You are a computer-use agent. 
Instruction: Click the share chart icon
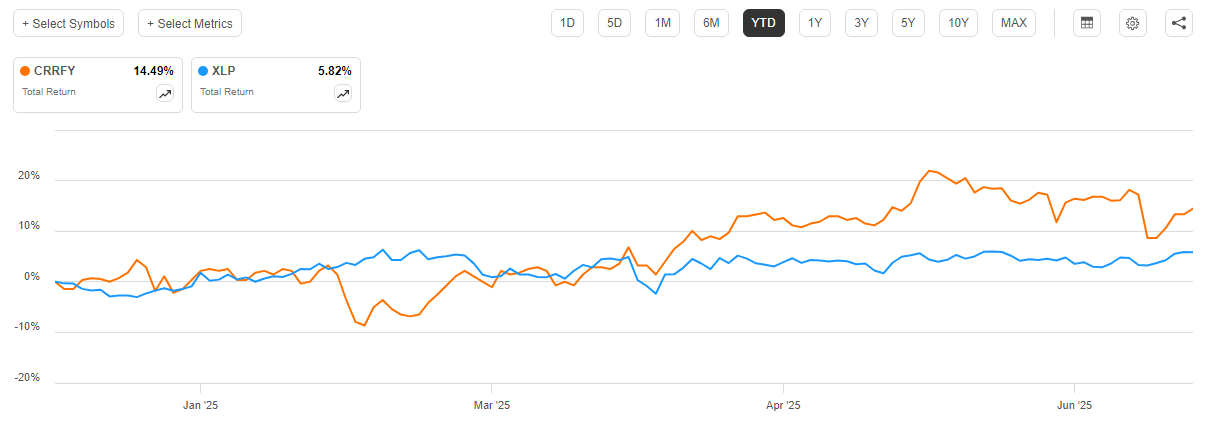click(x=1179, y=23)
